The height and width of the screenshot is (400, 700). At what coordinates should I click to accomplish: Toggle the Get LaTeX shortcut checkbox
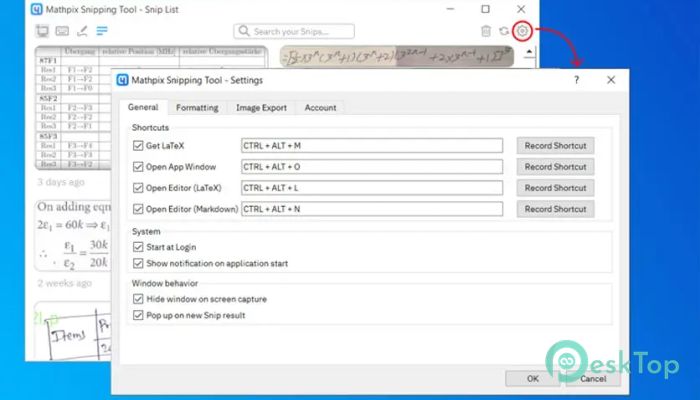[x=138, y=146]
